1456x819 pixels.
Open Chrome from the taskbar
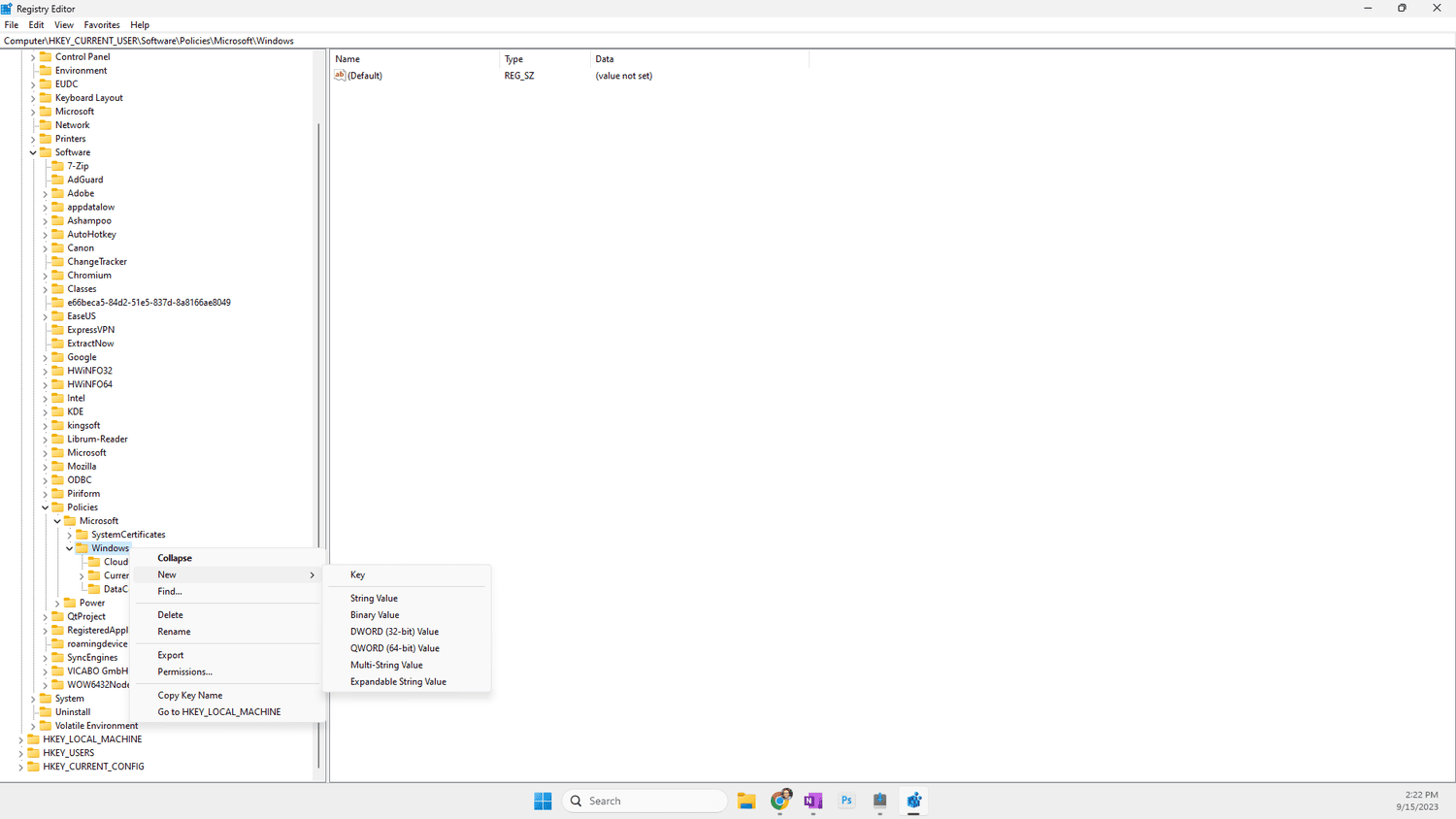(x=780, y=801)
